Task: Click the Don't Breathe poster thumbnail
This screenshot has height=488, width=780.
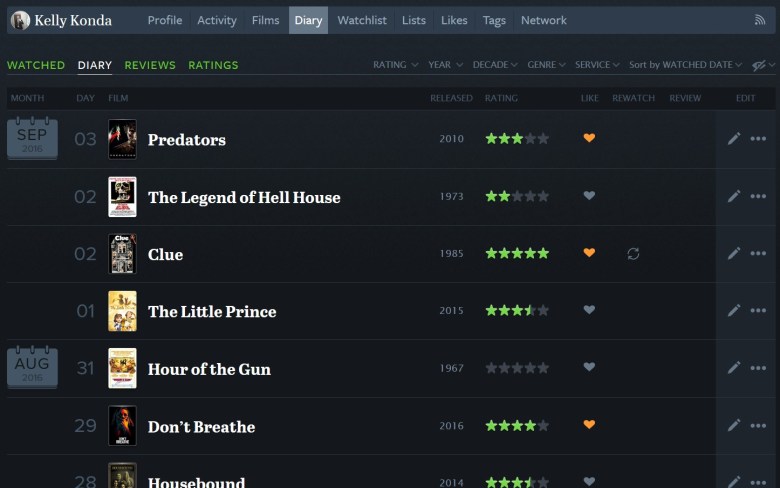Action: tap(122, 426)
